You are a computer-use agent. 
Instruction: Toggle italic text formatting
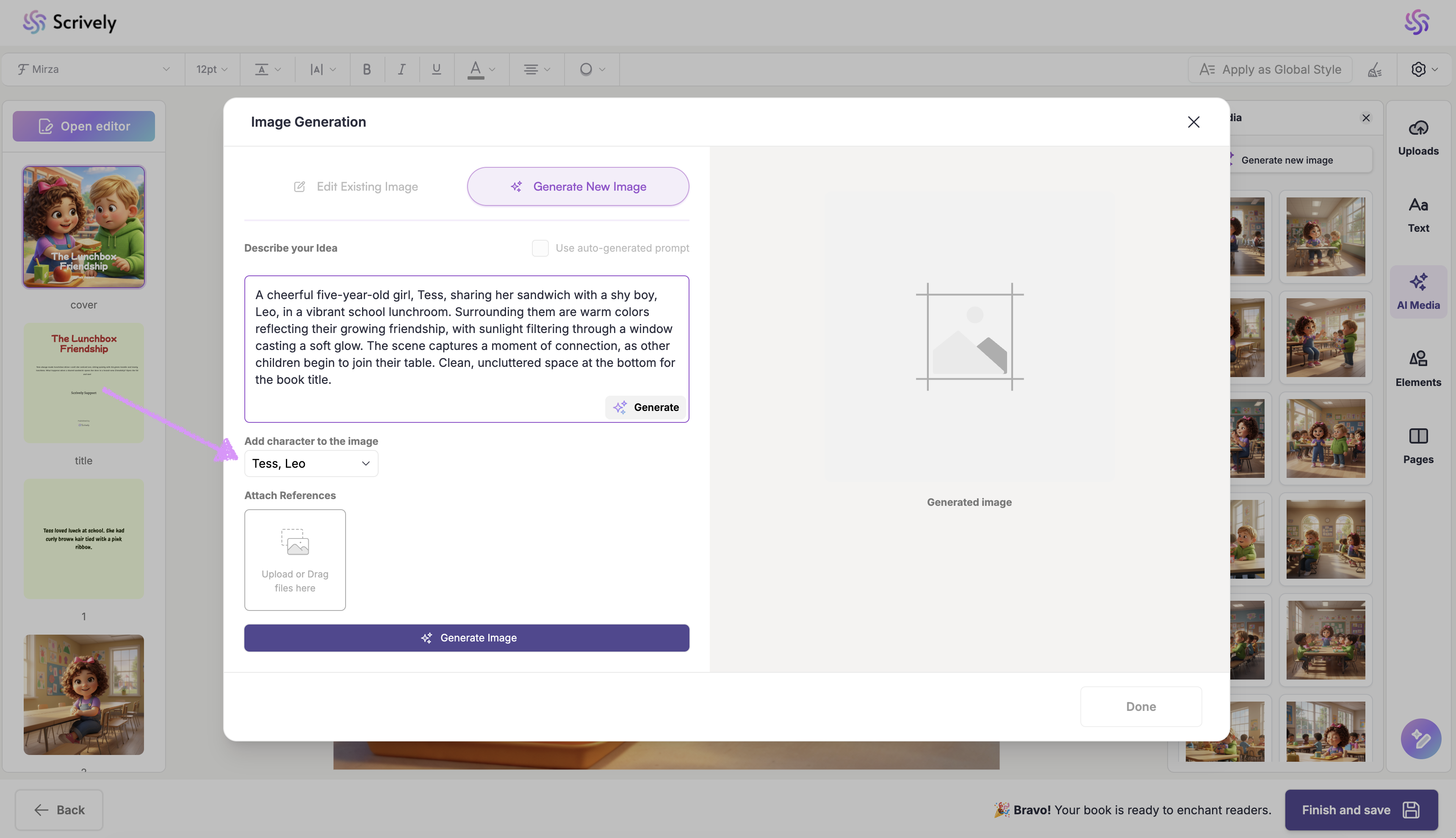tap(401, 69)
